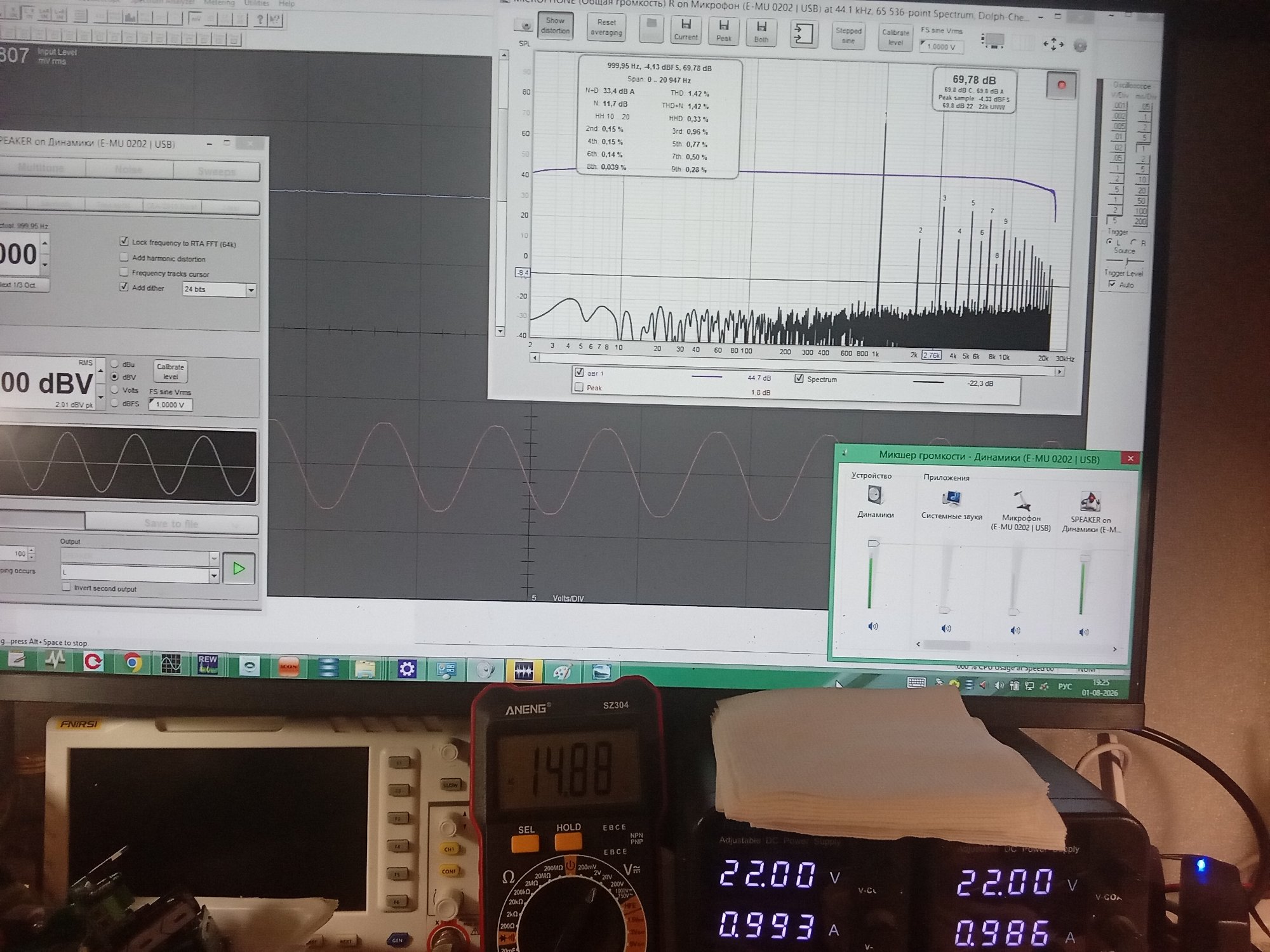Mute the Динамики device in volume mixer

coord(872,626)
